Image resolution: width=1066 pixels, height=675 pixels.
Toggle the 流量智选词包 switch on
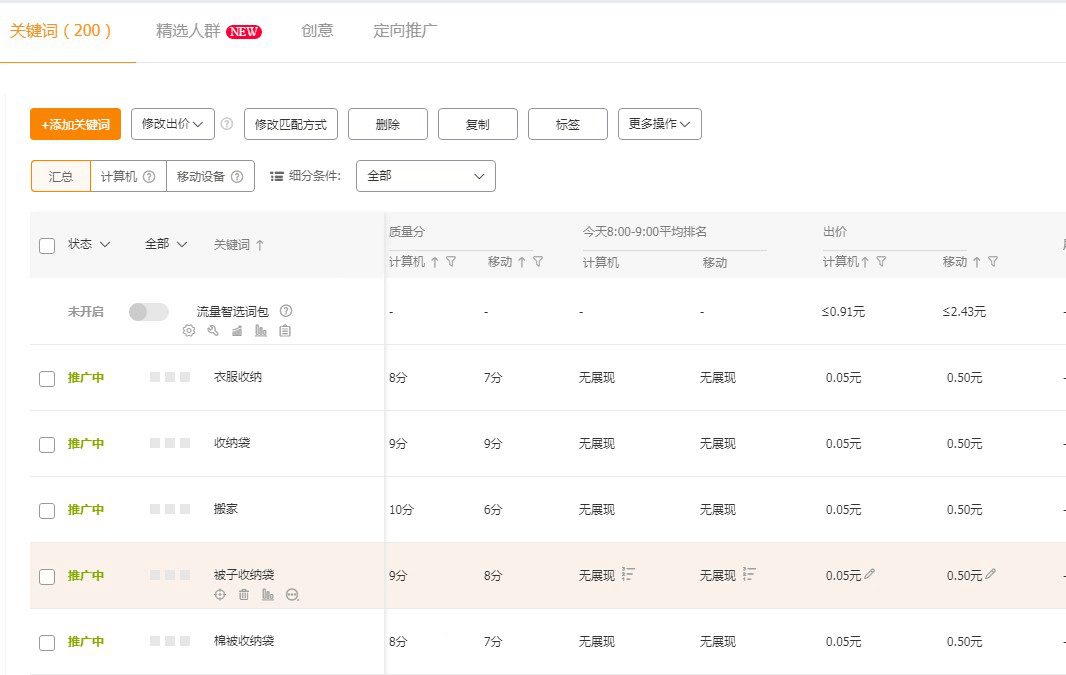(149, 312)
